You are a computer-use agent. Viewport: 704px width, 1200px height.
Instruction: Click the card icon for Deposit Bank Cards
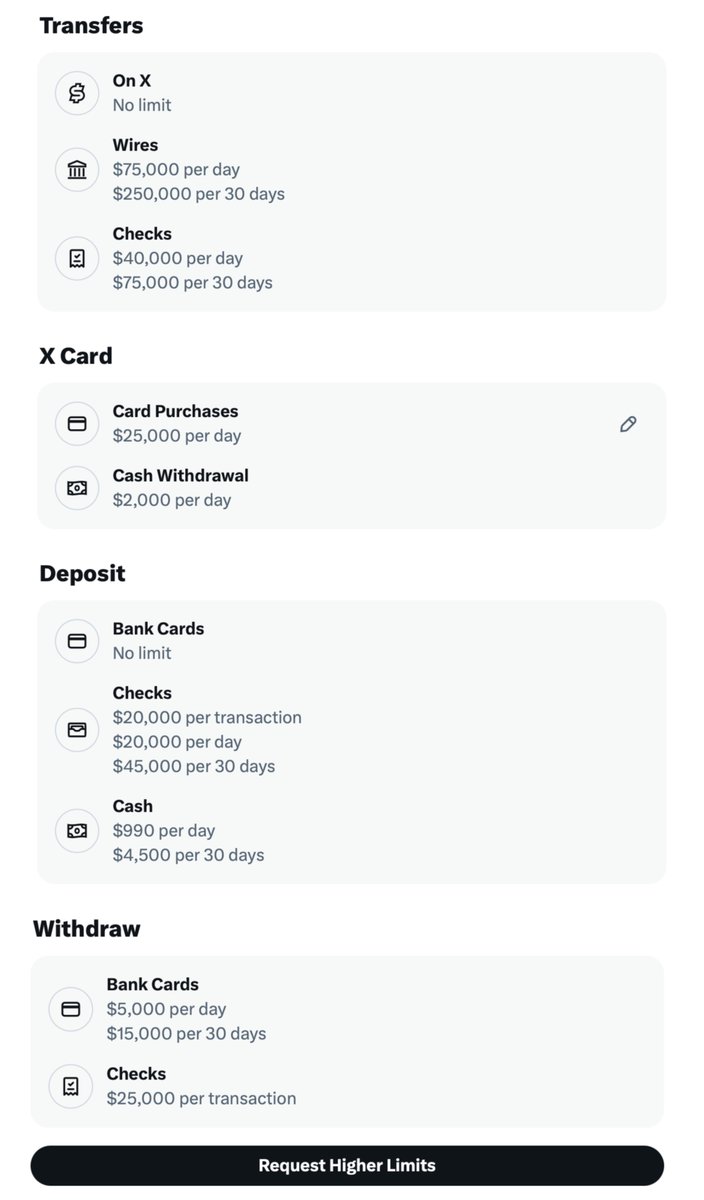click(77, 641)
